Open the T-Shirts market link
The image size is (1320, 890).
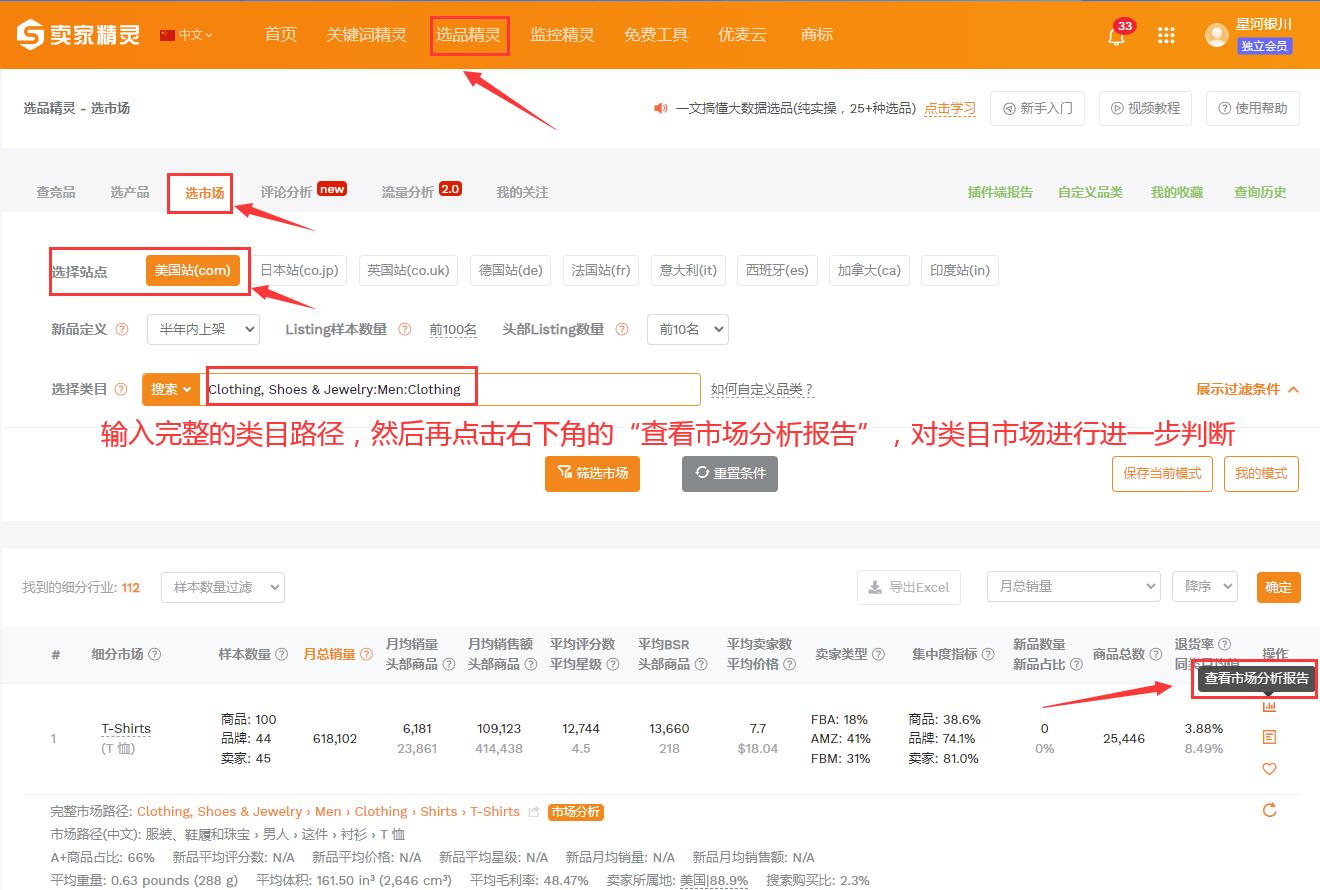(x=125, y=728)
